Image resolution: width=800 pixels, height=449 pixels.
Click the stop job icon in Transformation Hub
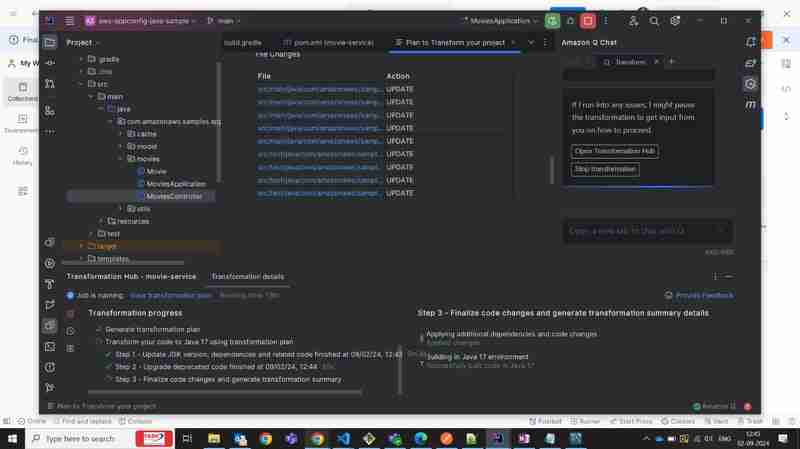point(70,313)
